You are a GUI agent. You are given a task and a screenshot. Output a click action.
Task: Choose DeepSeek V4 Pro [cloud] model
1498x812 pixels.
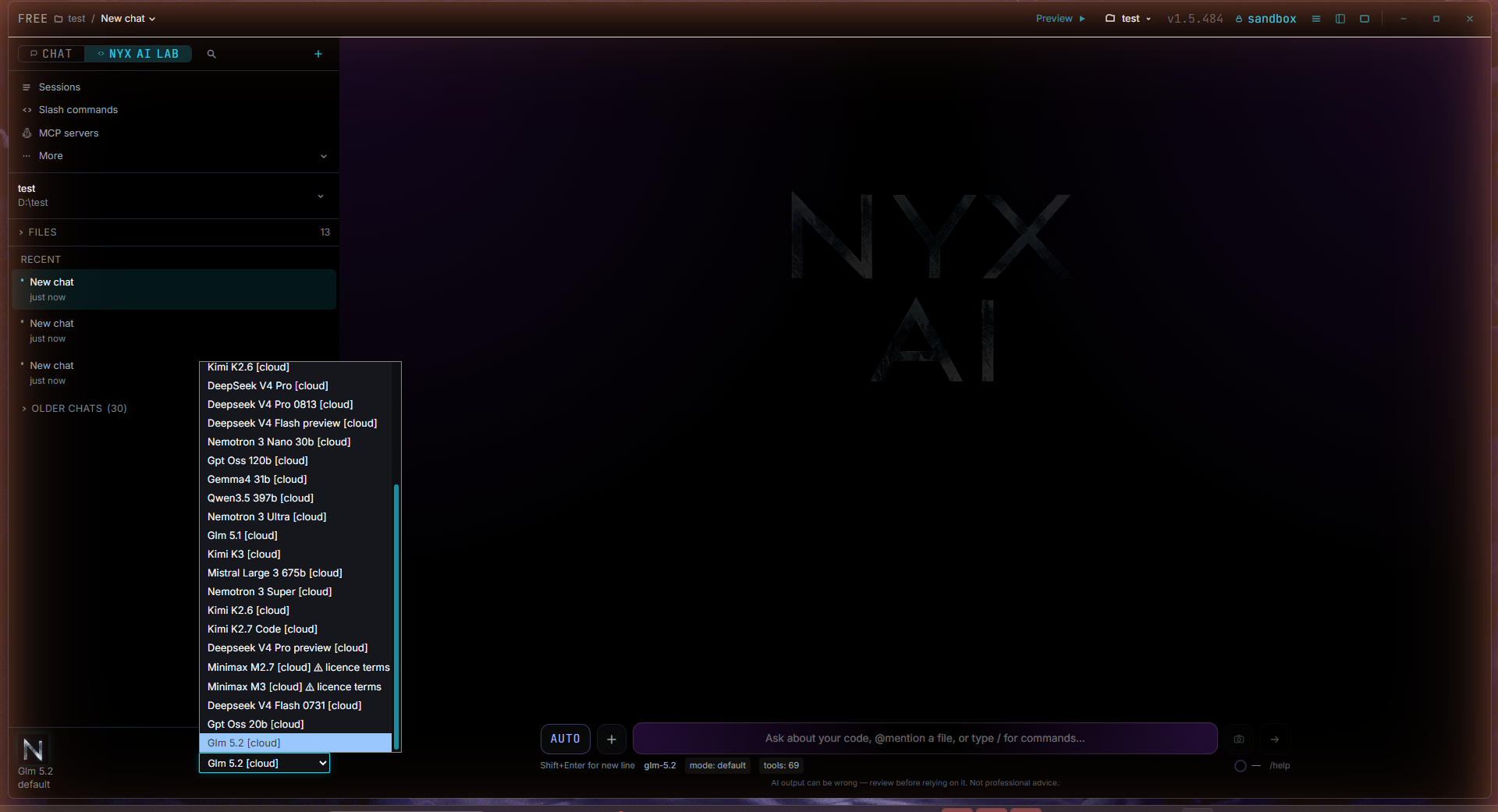tap(296, 386)
